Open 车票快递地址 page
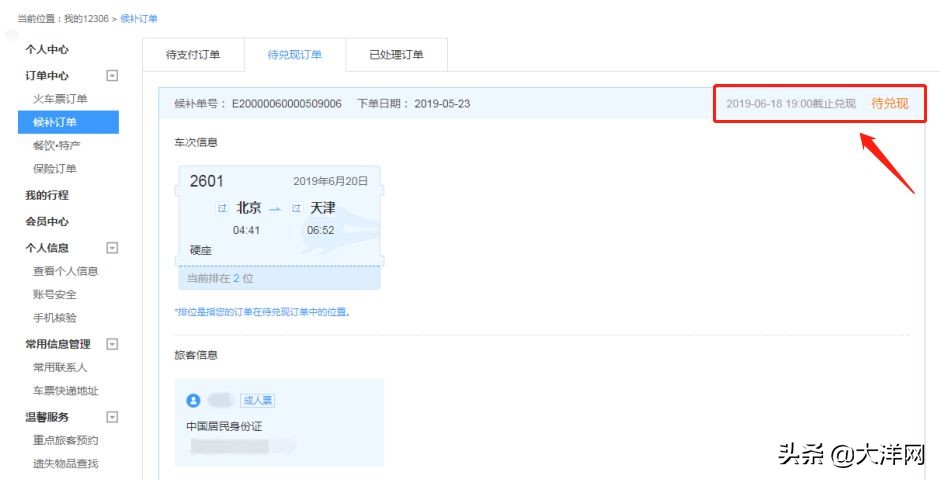Viewport: 940px width, 480px height. pyautogui.click(x=65, y=391)
